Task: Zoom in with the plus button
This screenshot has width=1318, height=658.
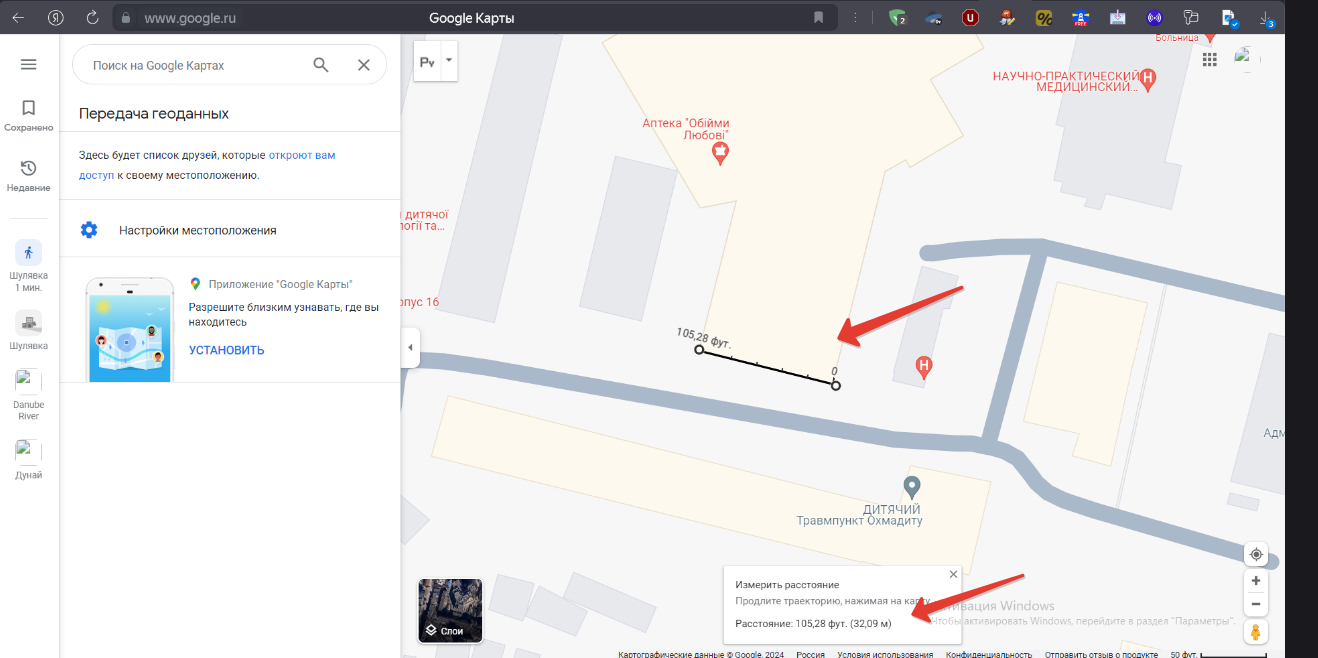Action: 1256,581
